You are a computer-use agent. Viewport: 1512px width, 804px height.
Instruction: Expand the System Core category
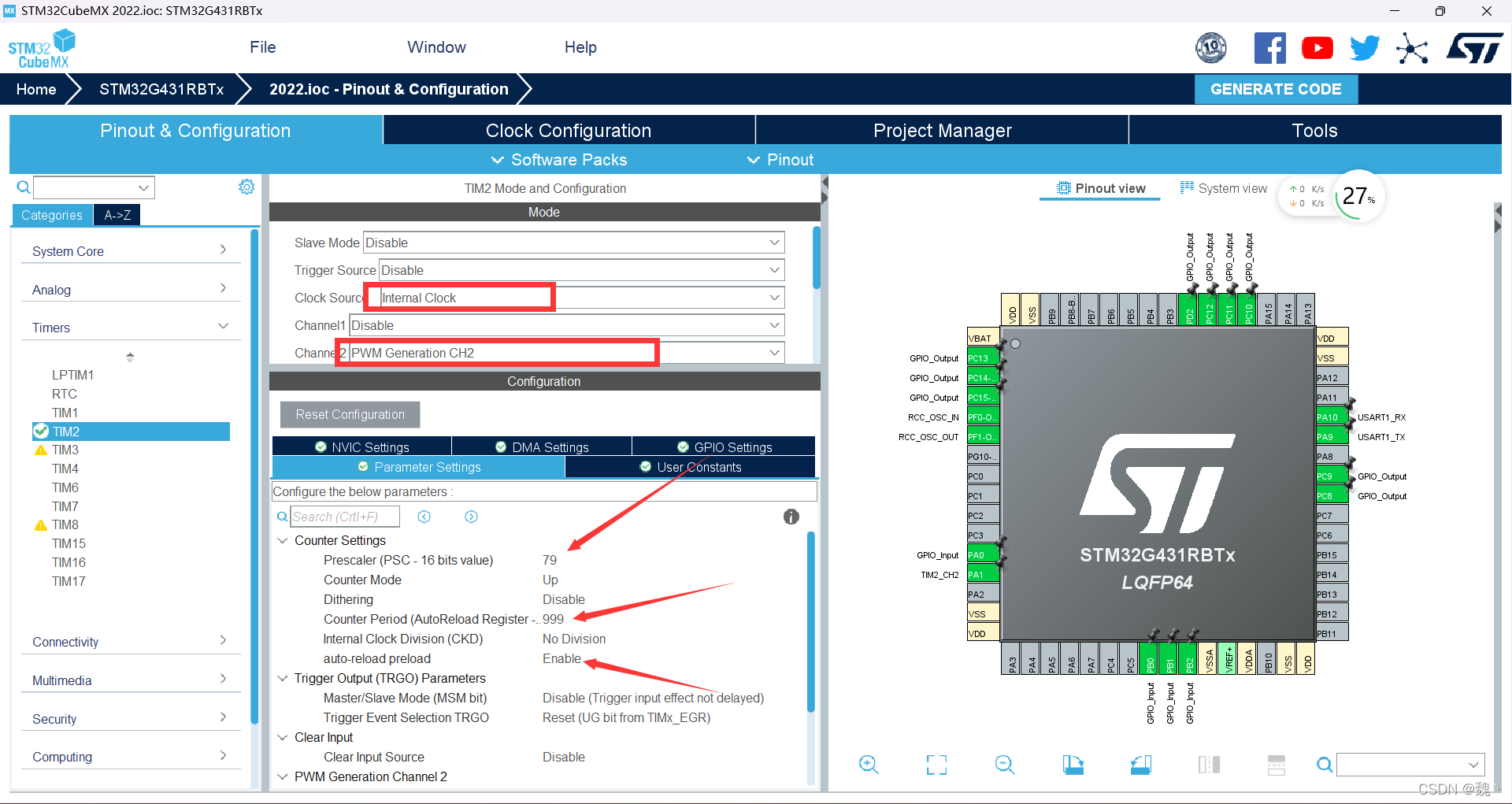coord(130,251)
